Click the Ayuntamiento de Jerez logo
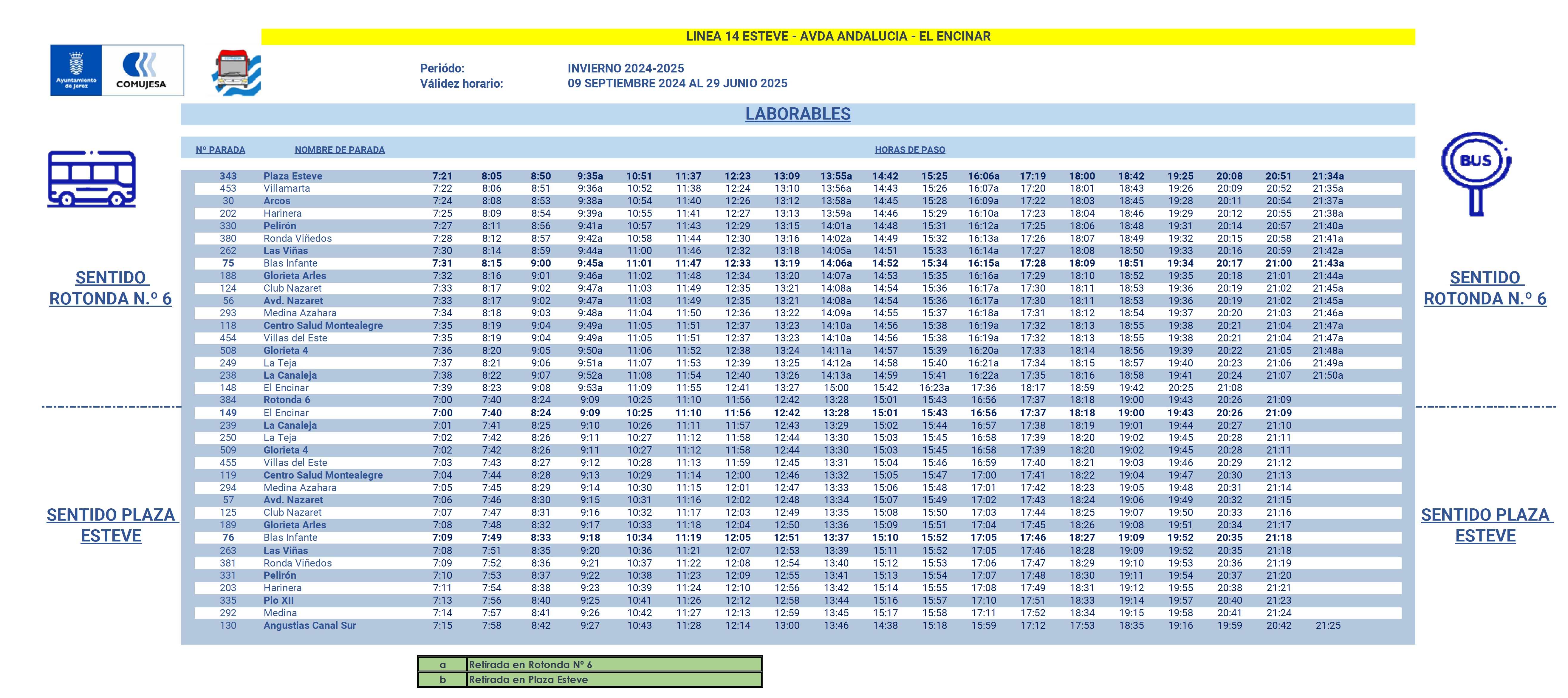The image size is (1568, 698). (x=76, y=70)
